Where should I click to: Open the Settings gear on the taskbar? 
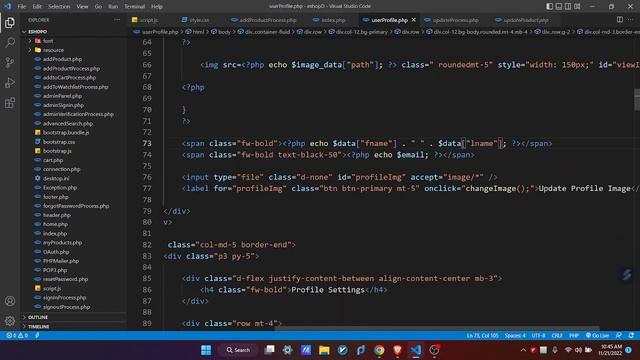pos(287,350)
